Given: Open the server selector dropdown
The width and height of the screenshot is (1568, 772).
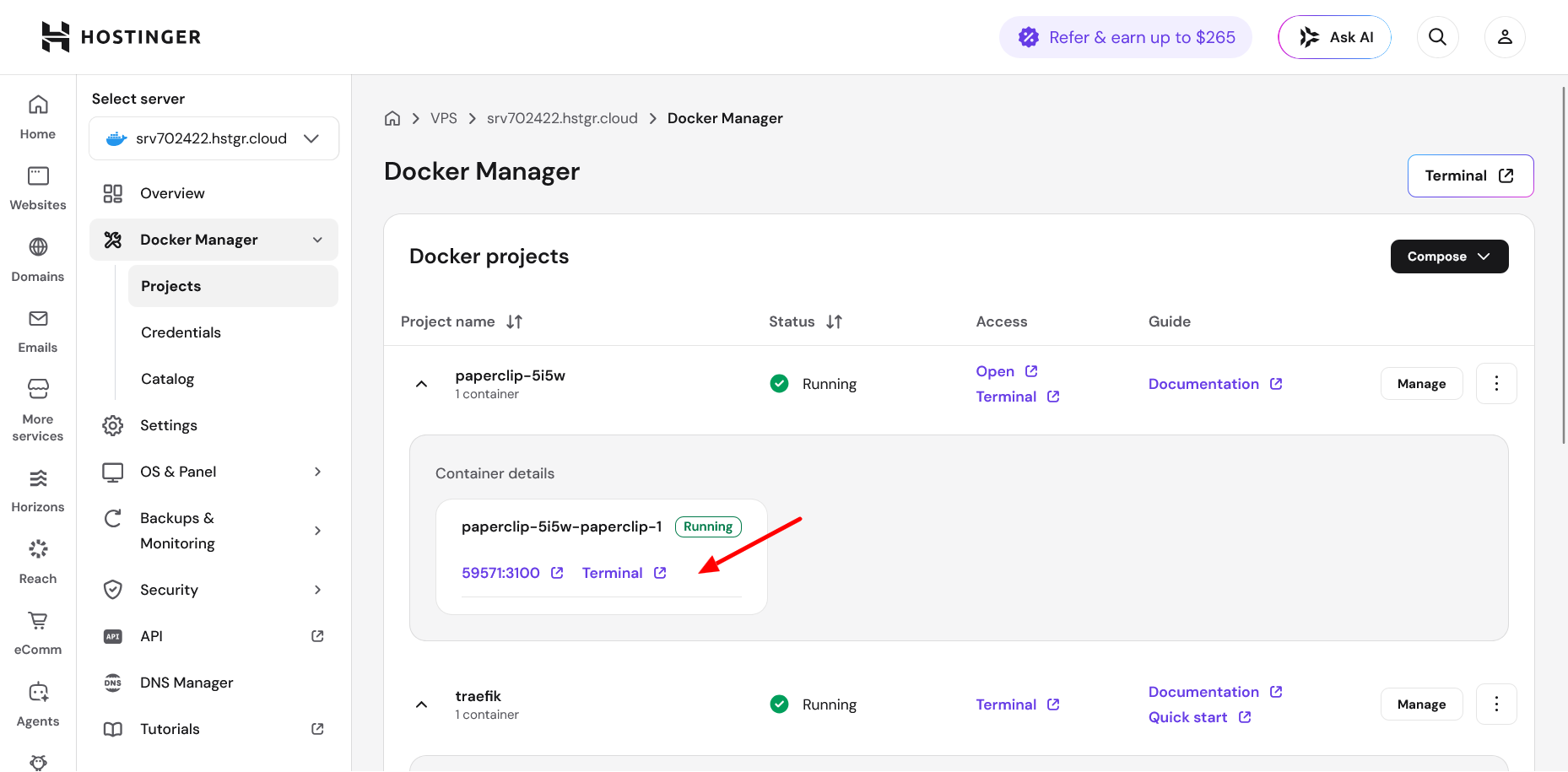Looking at the screenshot, I should click(x=214, y=138).
